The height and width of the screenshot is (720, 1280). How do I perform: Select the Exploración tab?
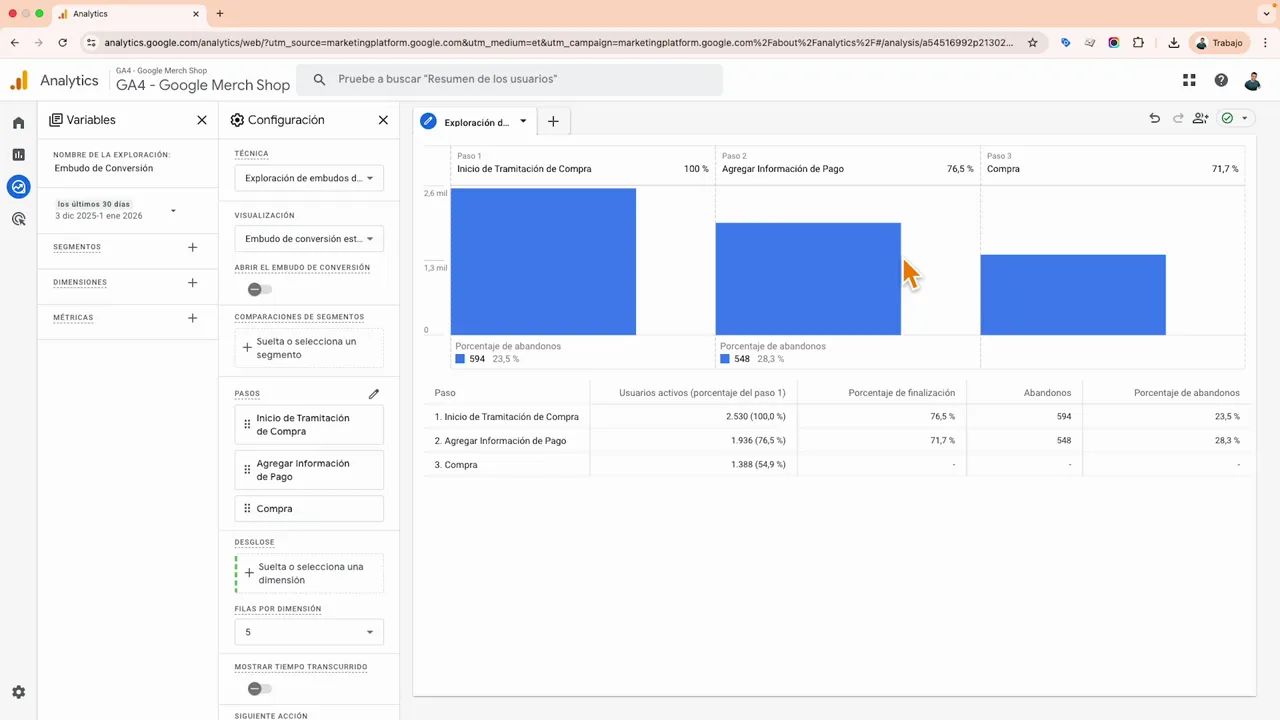click(476, 122)
